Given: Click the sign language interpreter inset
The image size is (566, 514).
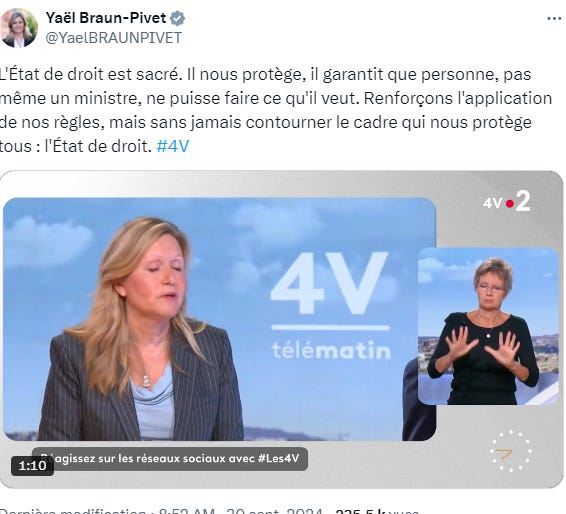Looking at the screenshot, I should tap(488, 326).
